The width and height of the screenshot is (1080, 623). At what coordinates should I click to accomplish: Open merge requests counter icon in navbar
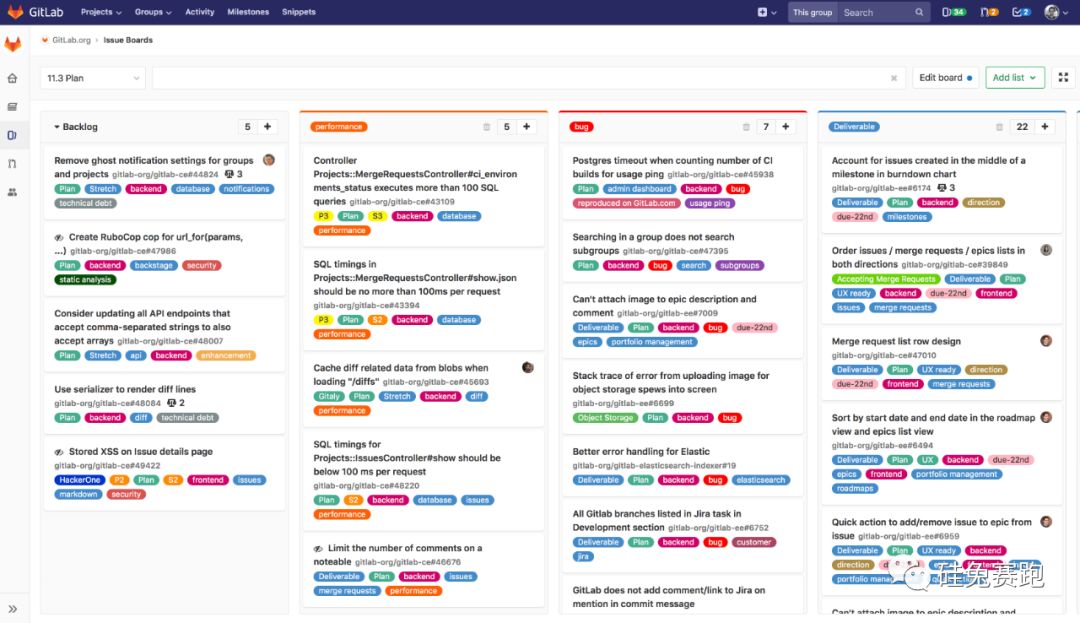click(989, 12)
